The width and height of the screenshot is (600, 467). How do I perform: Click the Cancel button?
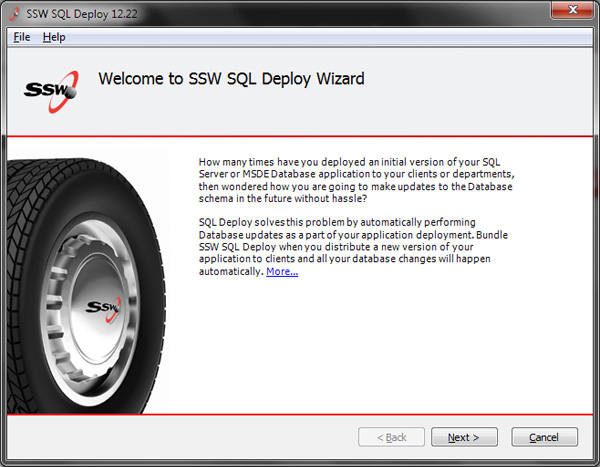(x=544, y=437)
